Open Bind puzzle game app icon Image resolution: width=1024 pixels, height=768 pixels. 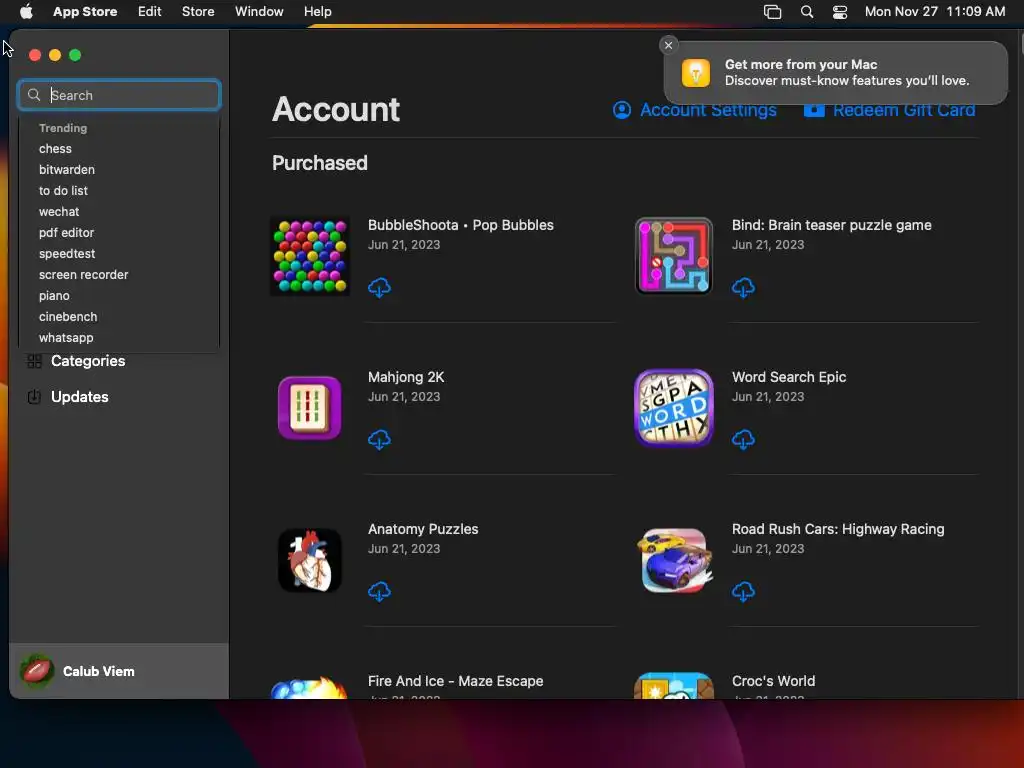tap(673, 256)
